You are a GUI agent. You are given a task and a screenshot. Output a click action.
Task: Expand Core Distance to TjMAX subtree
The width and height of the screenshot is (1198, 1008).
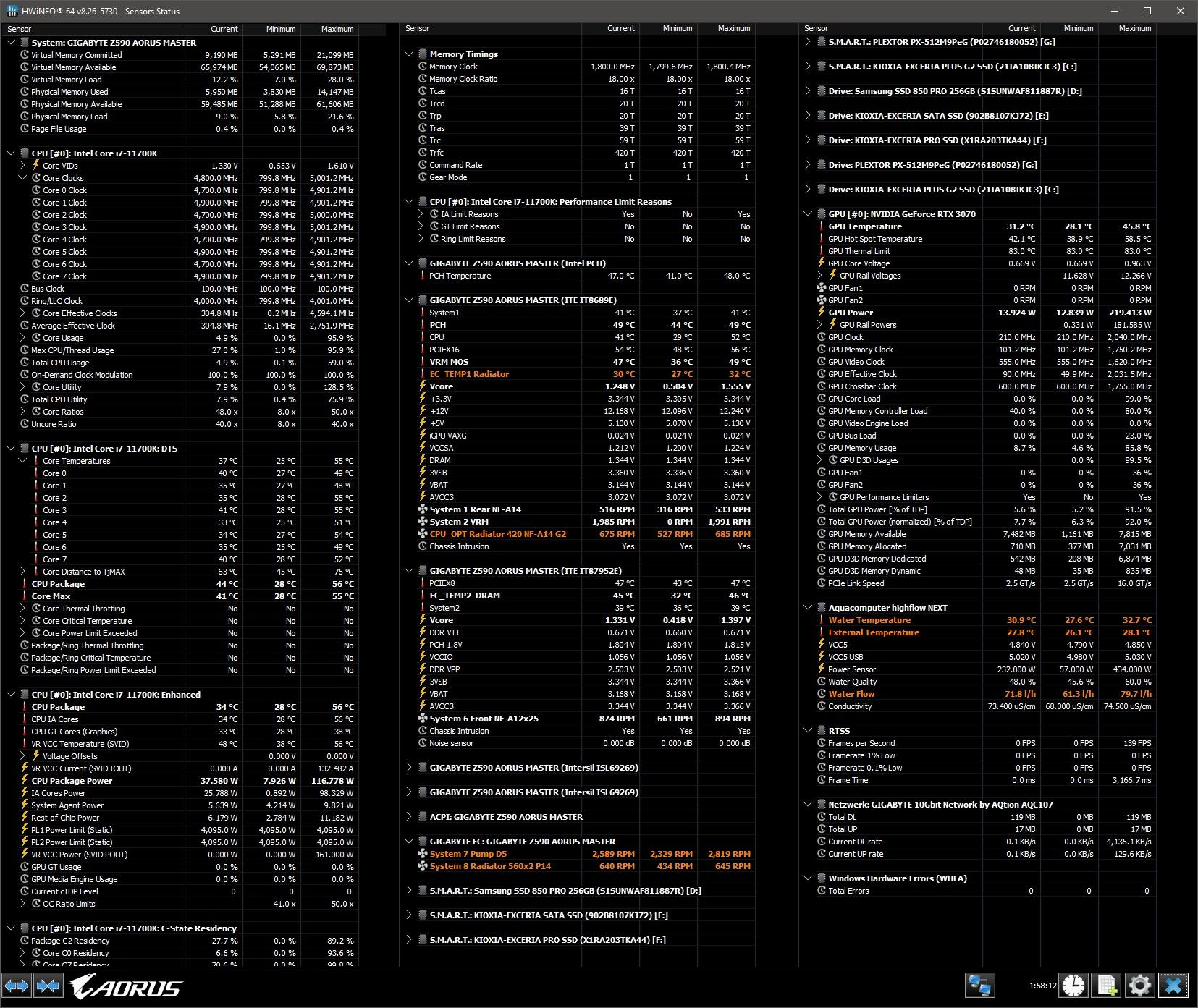[22, 572]
